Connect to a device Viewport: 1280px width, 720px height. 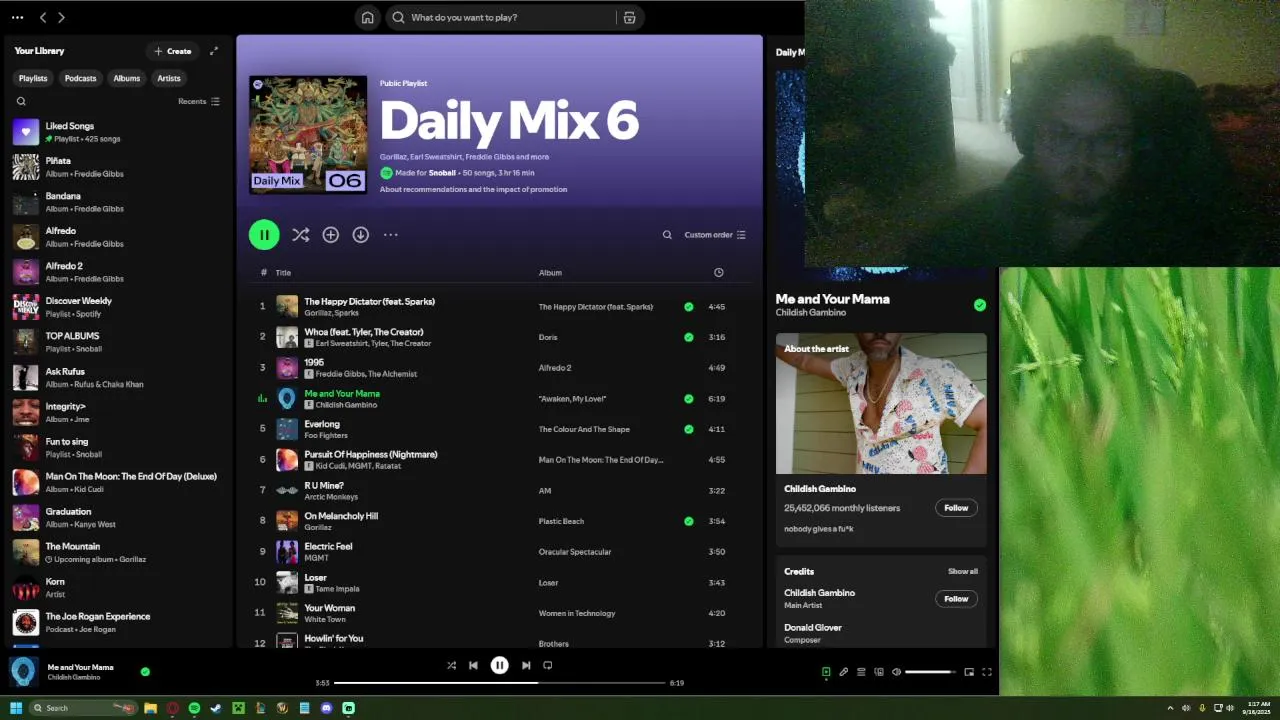[879, 672]
